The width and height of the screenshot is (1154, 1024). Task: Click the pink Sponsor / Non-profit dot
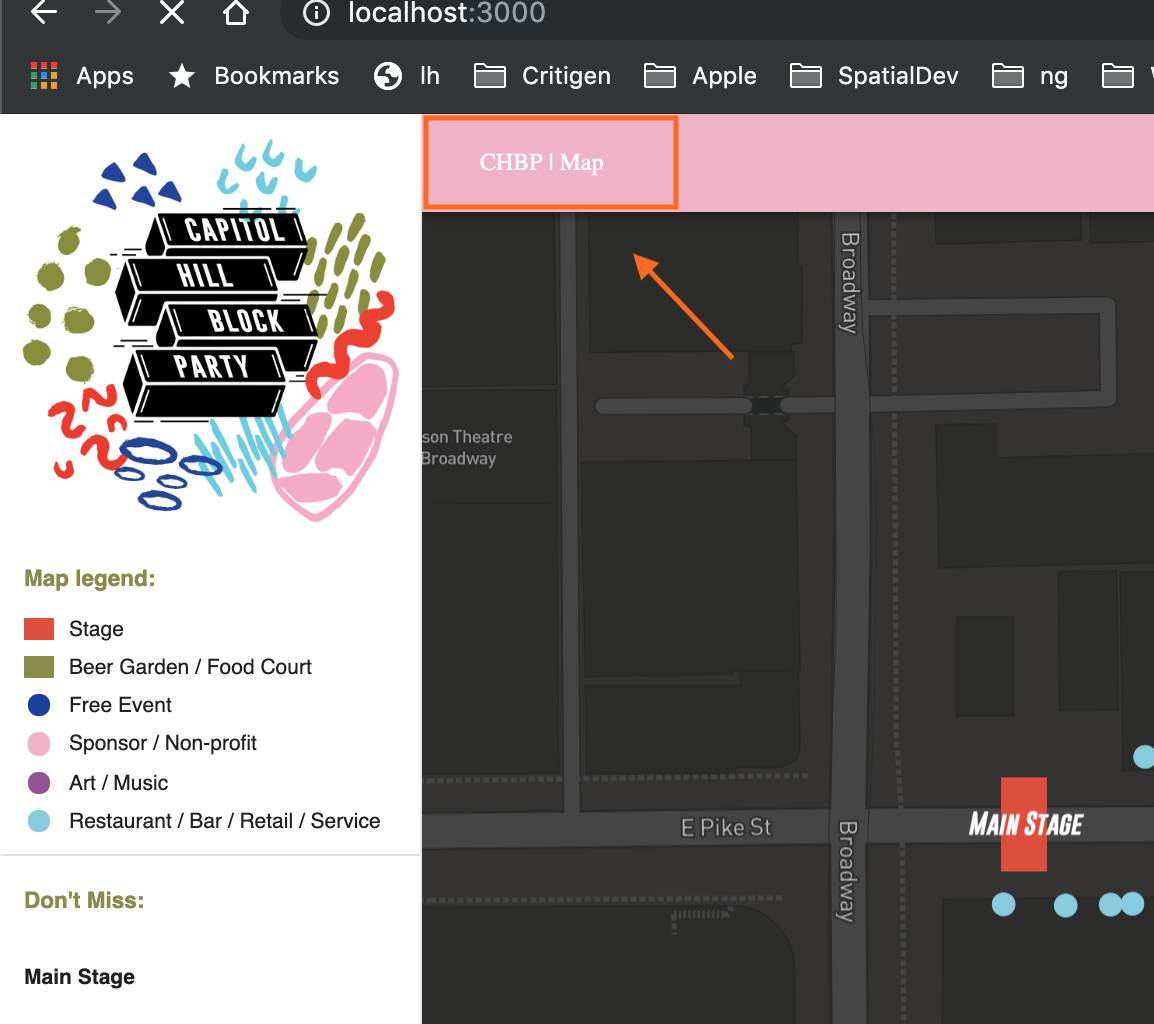pyautogui.click(x=39, y=744)
